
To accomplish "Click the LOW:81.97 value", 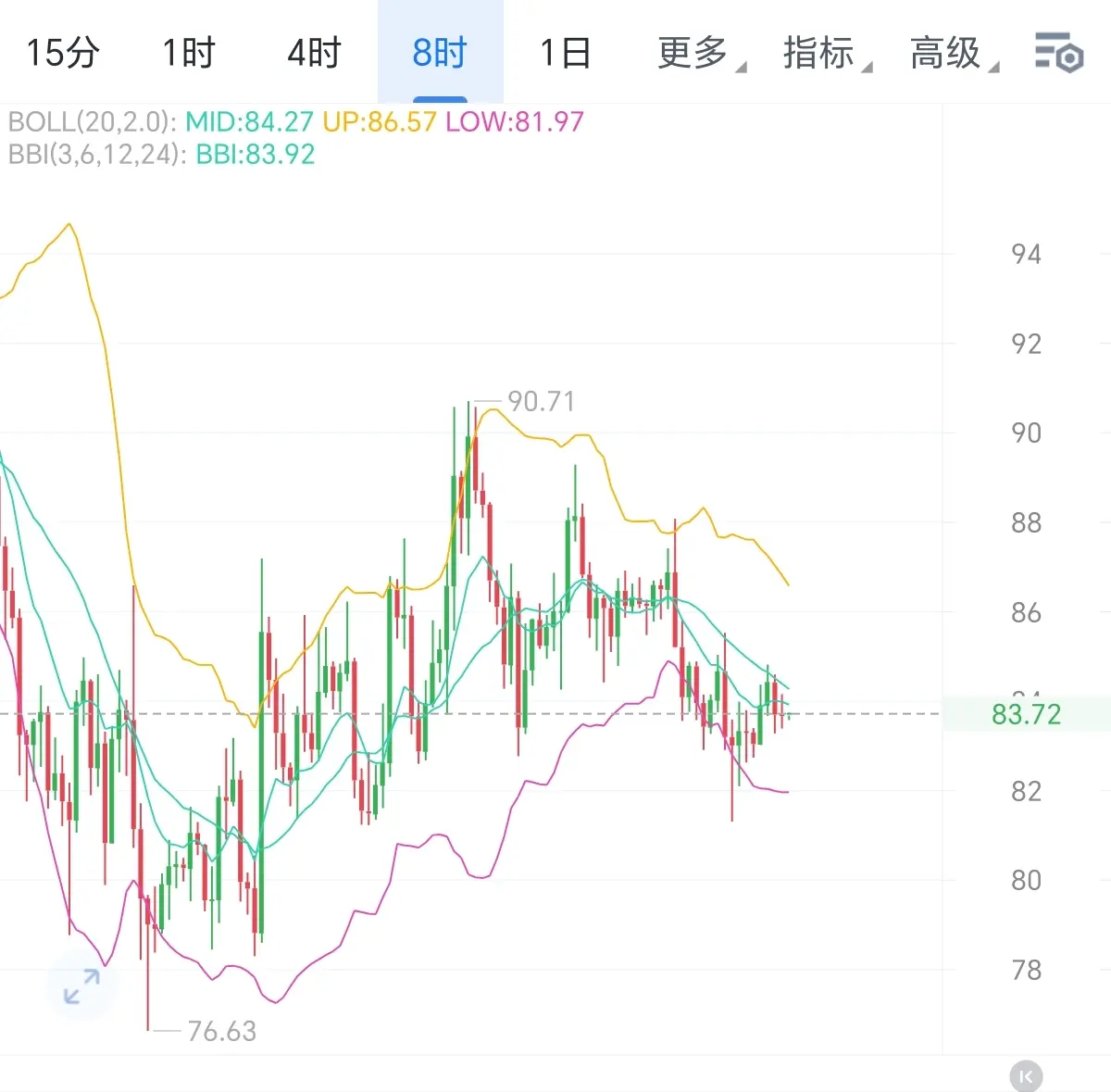I will pos(515,121).
